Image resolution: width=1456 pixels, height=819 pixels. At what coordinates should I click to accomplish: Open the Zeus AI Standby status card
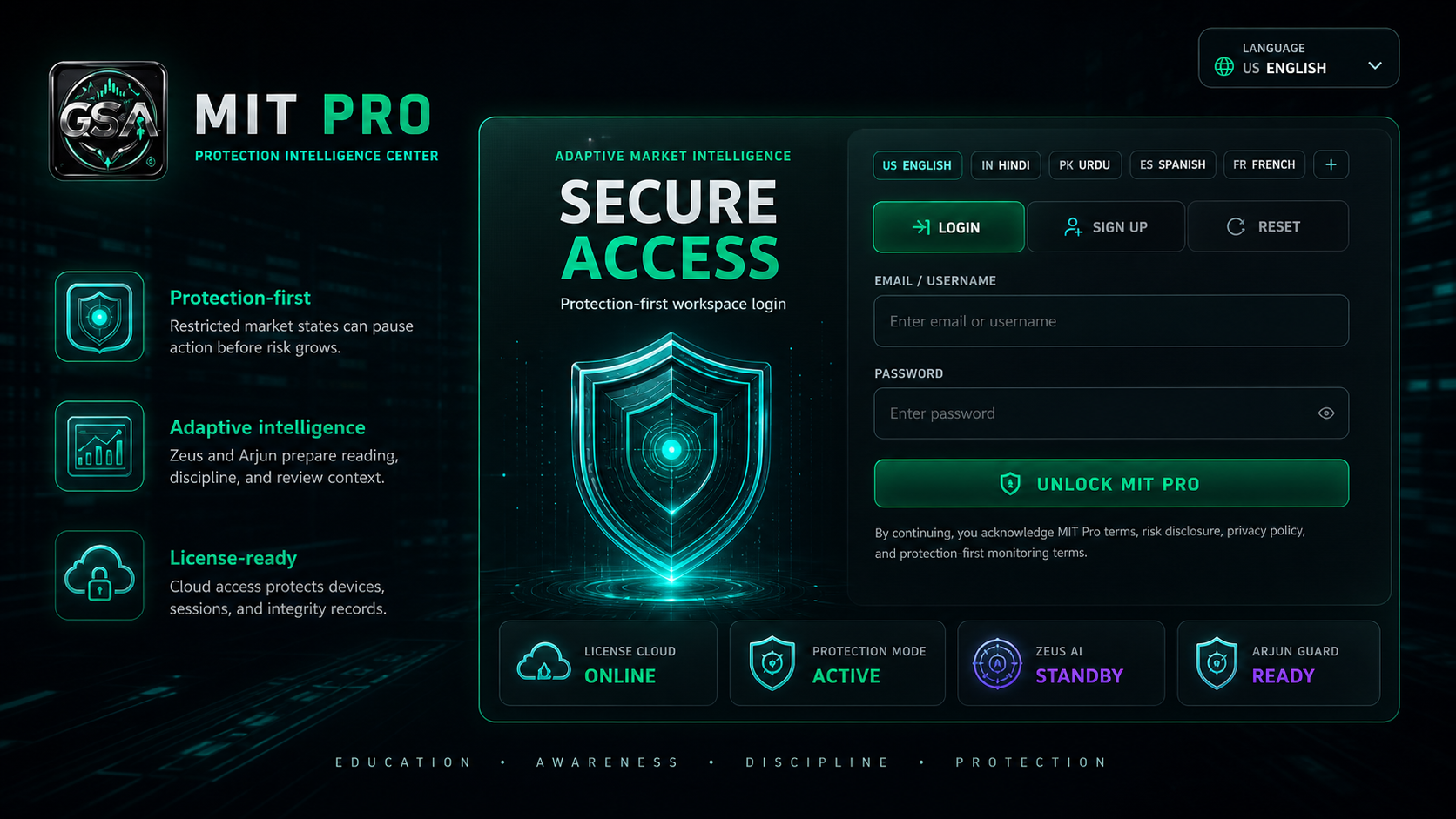(x=1062, y=663)
